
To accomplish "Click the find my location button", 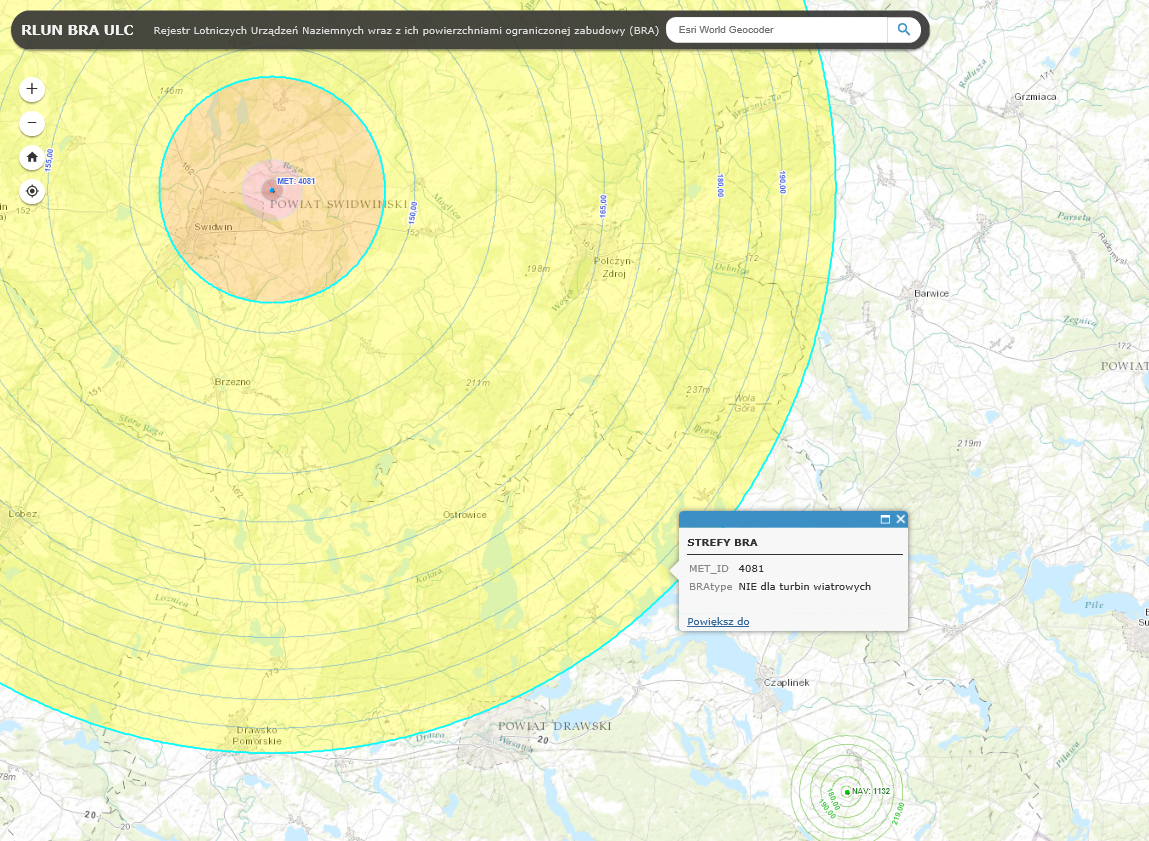I will pyautogui.click(x=32, y=191).
